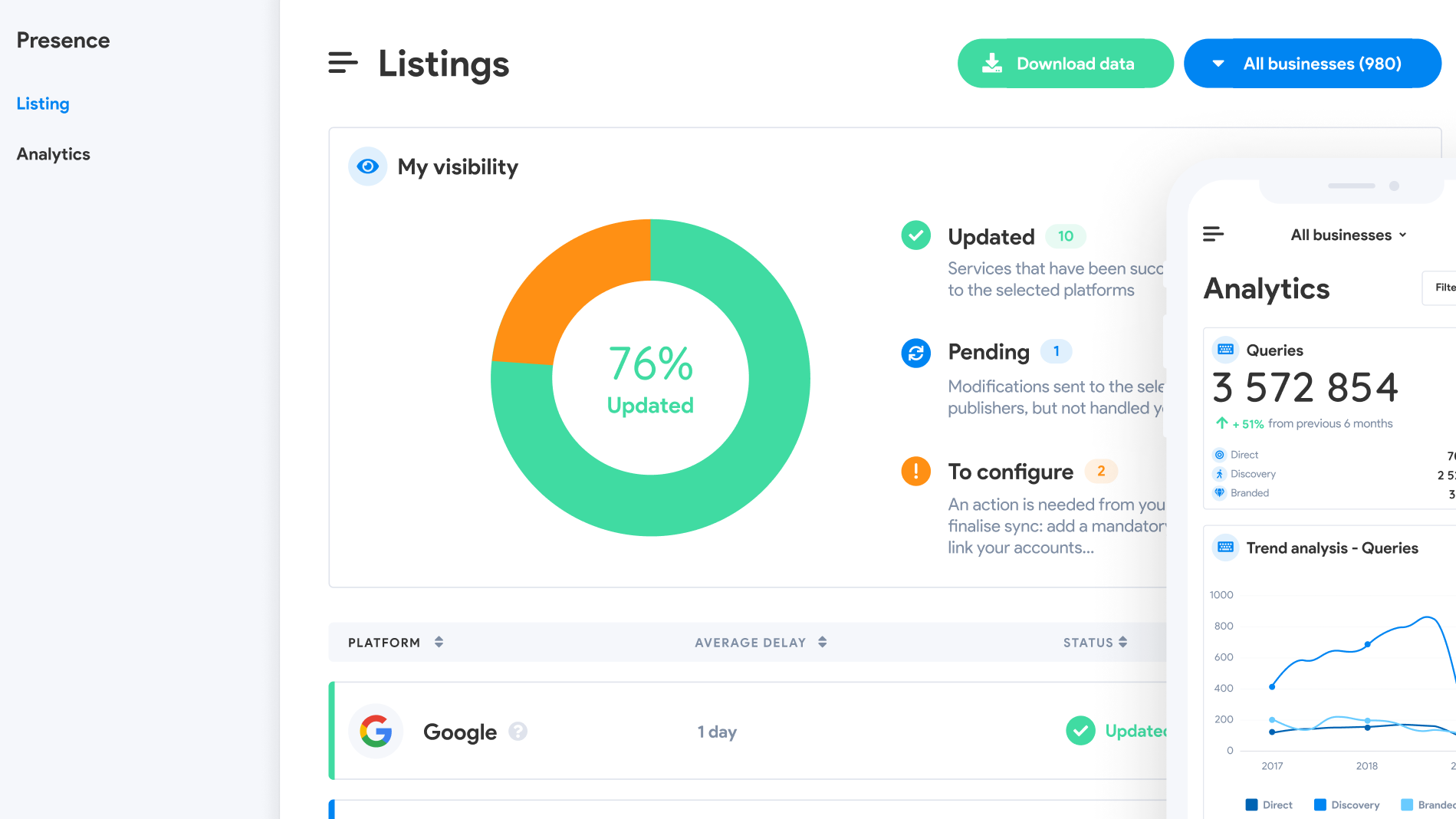1456x819 pixels.
Task: Expand the All businesses selector in Analytics panel
Action: (x=1348, y=235)
